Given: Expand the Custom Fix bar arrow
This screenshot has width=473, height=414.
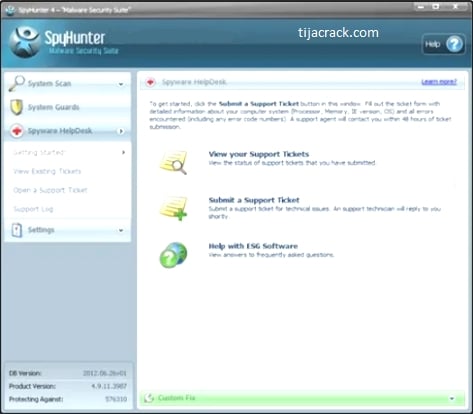Looking at the screenshot, I should click(x=452, y=398).
